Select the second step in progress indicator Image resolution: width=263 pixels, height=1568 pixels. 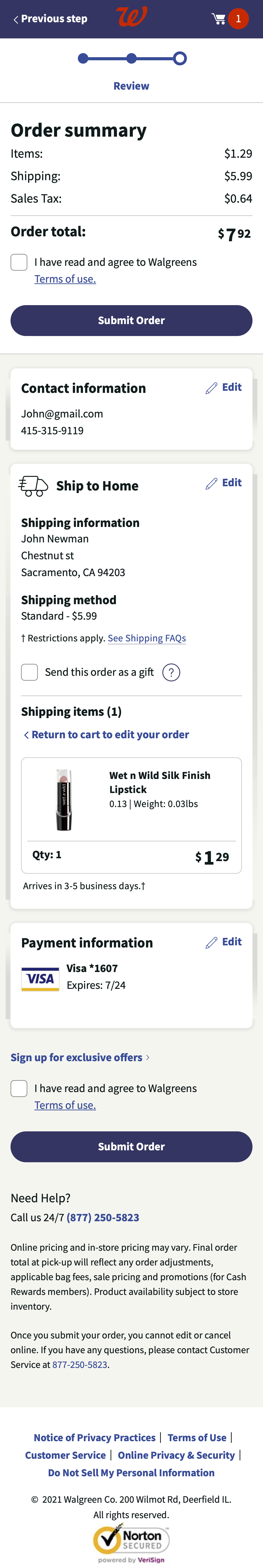[x=131, y=58]
